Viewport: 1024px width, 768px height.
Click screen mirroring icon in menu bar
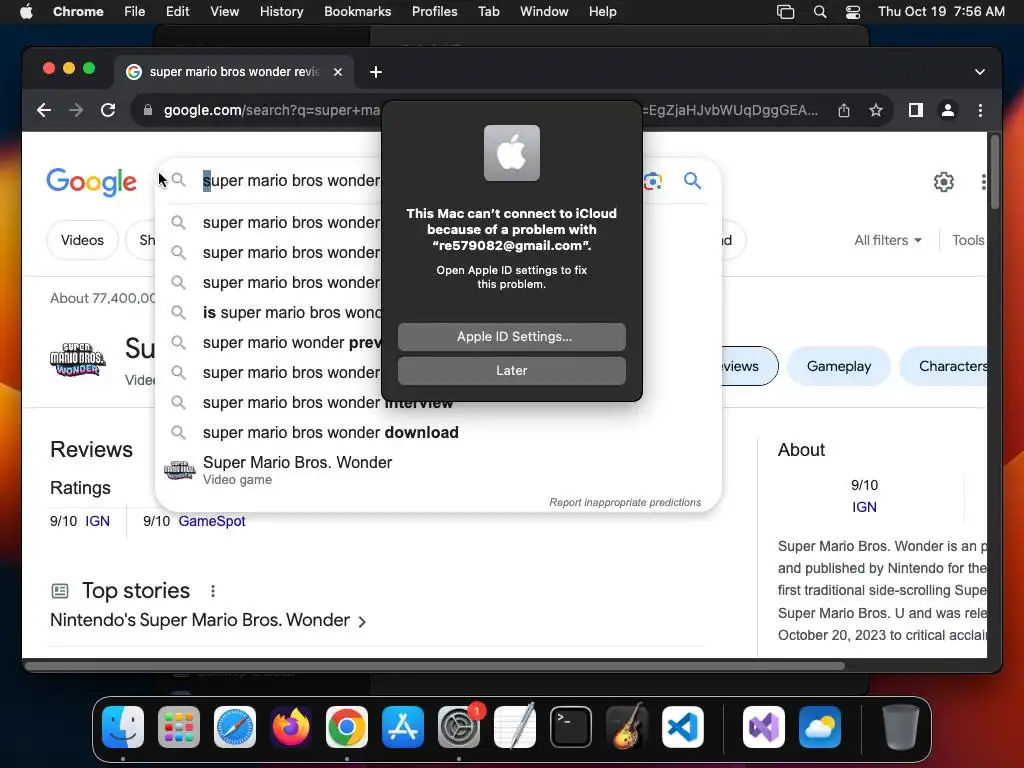point(786,12)
